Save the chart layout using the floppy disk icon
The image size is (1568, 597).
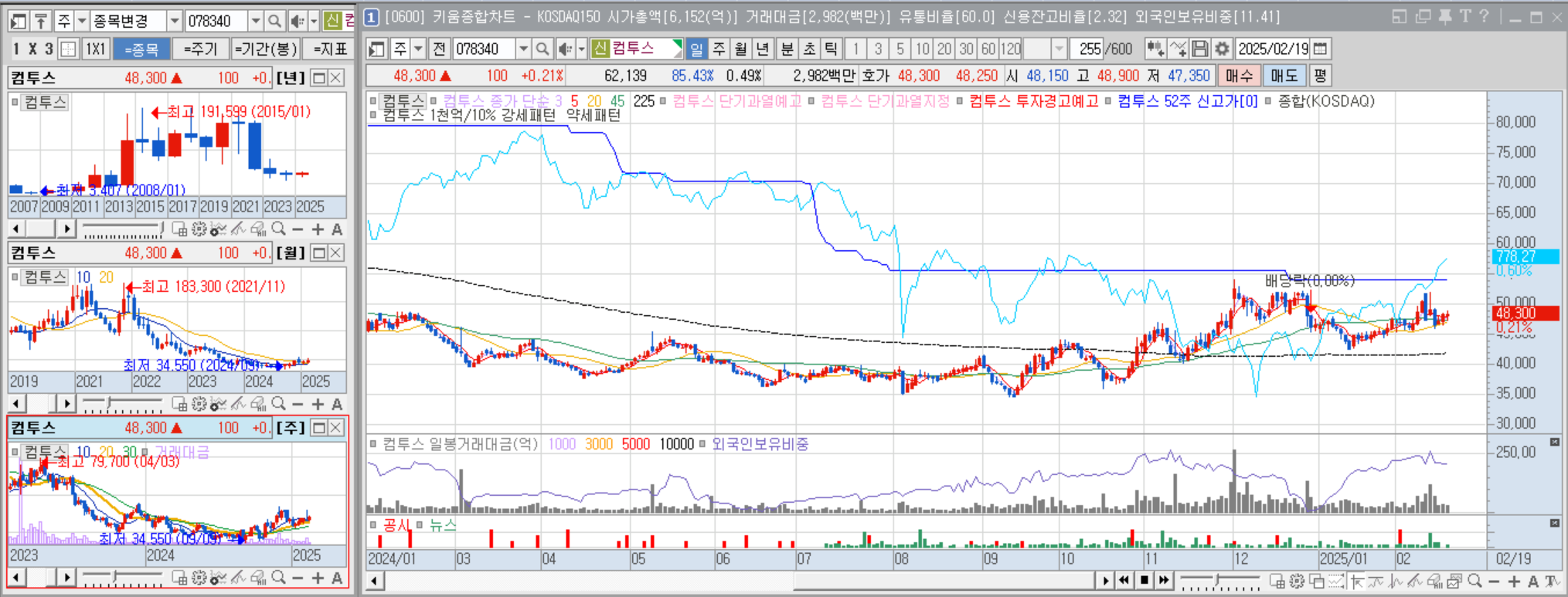tap(1199, 49)
